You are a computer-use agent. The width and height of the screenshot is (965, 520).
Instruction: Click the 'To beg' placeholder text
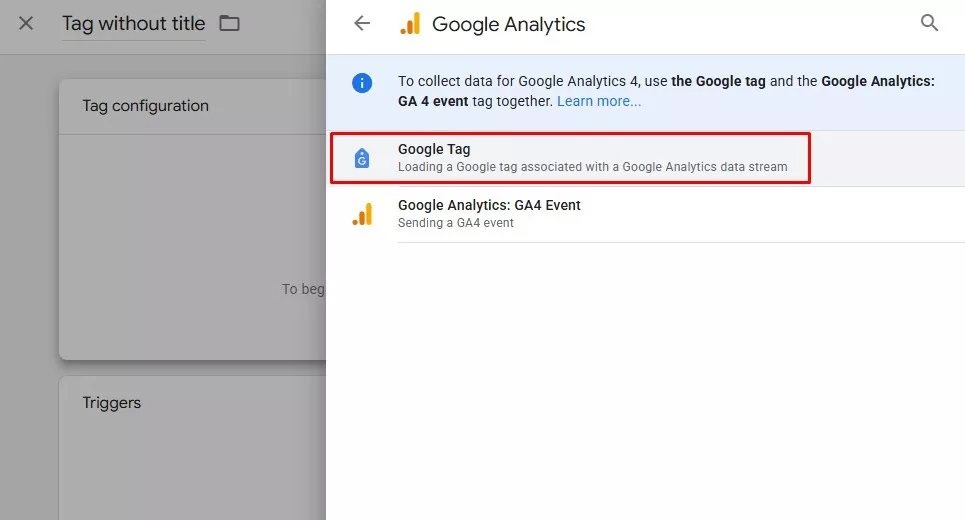pyautogui.click(x=303, y=289)
